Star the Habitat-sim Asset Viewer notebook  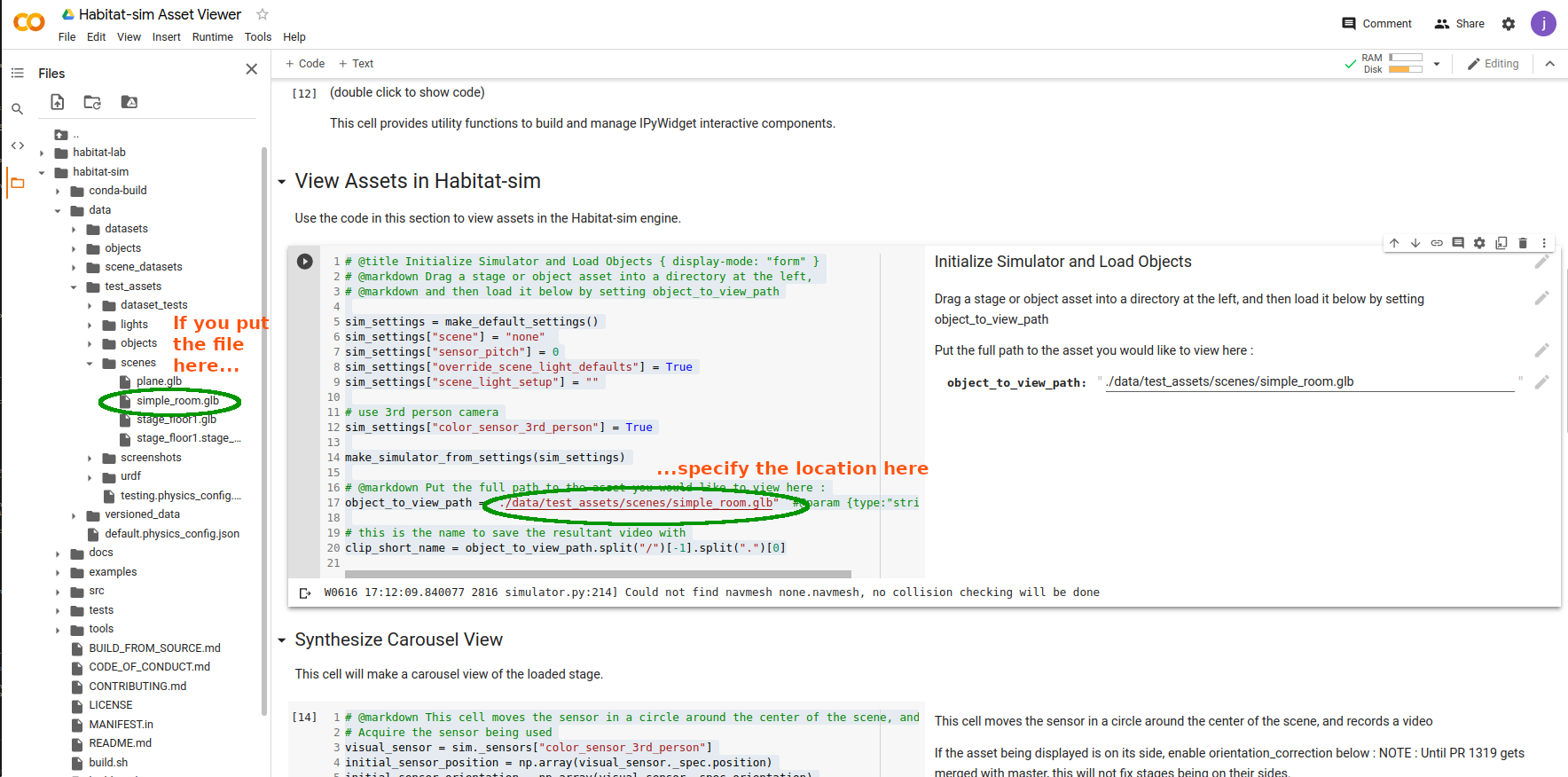click(263, 14)
